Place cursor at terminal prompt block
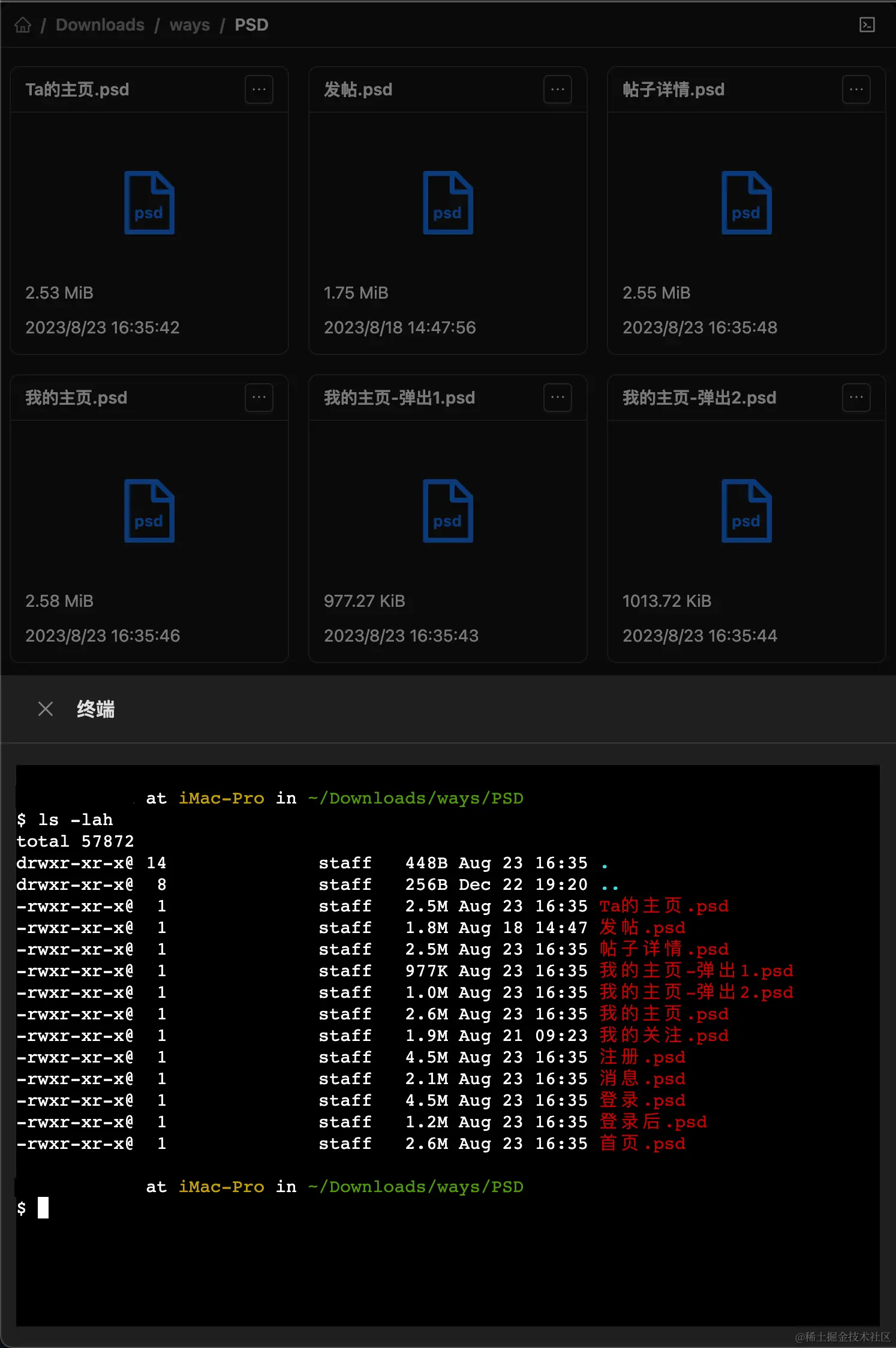The image size is (896, 1348). point(43,1208)
